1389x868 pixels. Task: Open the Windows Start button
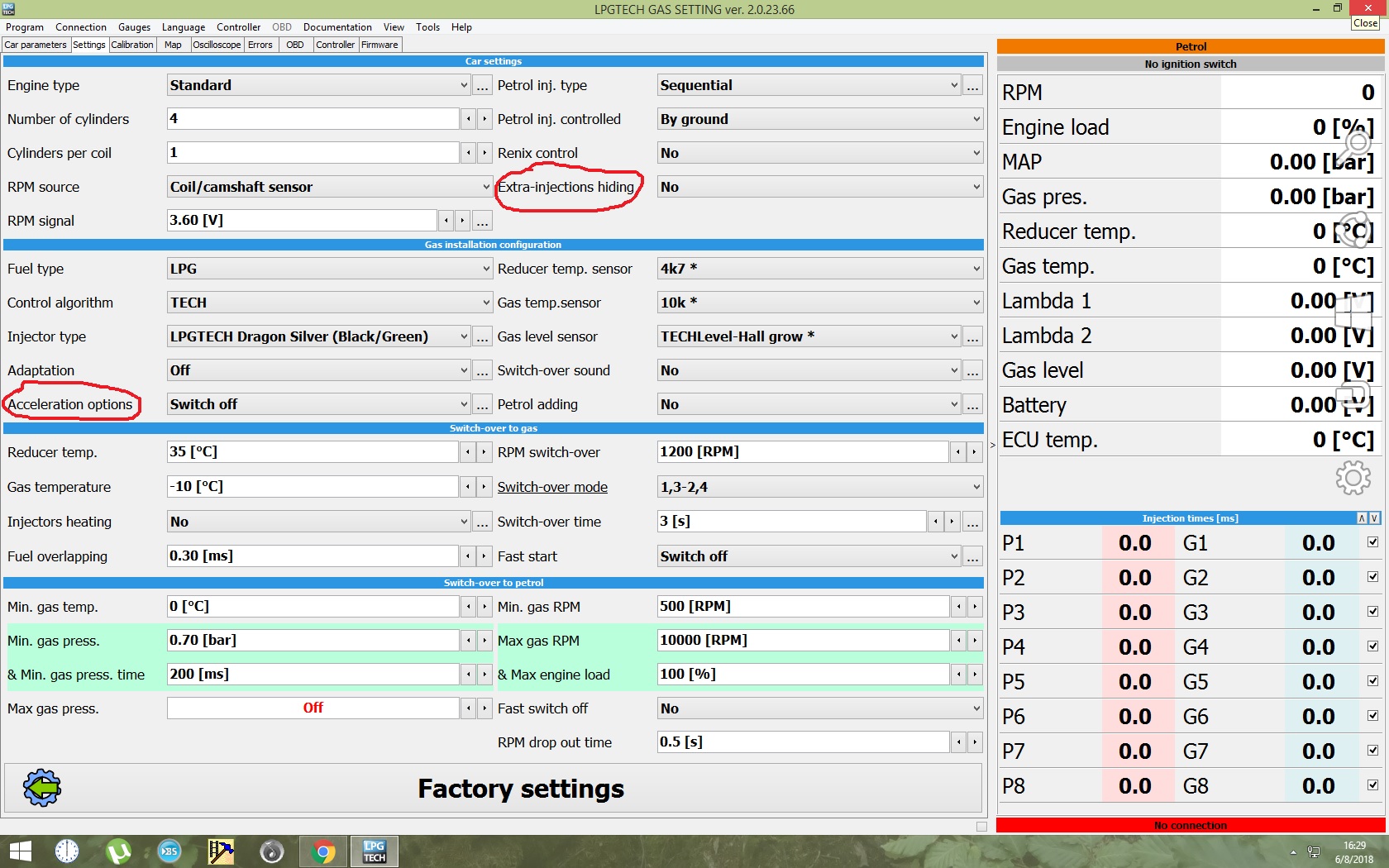20,851
